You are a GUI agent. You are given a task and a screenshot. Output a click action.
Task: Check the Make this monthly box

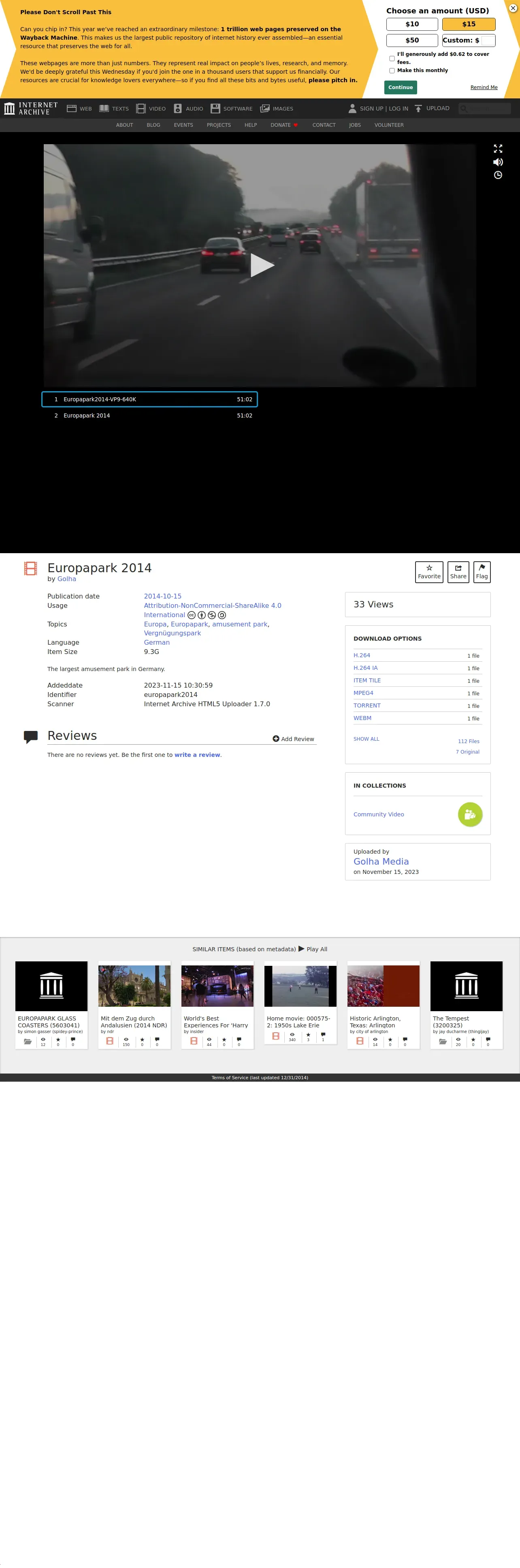[x=392, y=70]
